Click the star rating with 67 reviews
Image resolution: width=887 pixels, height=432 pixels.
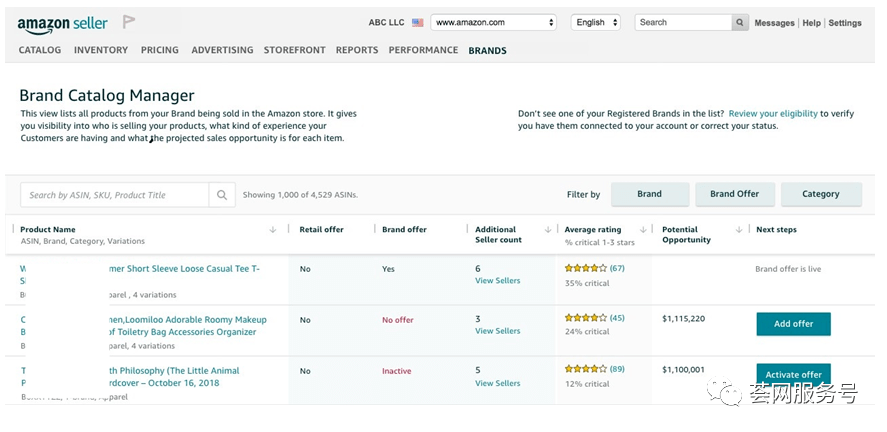(585, 269)
